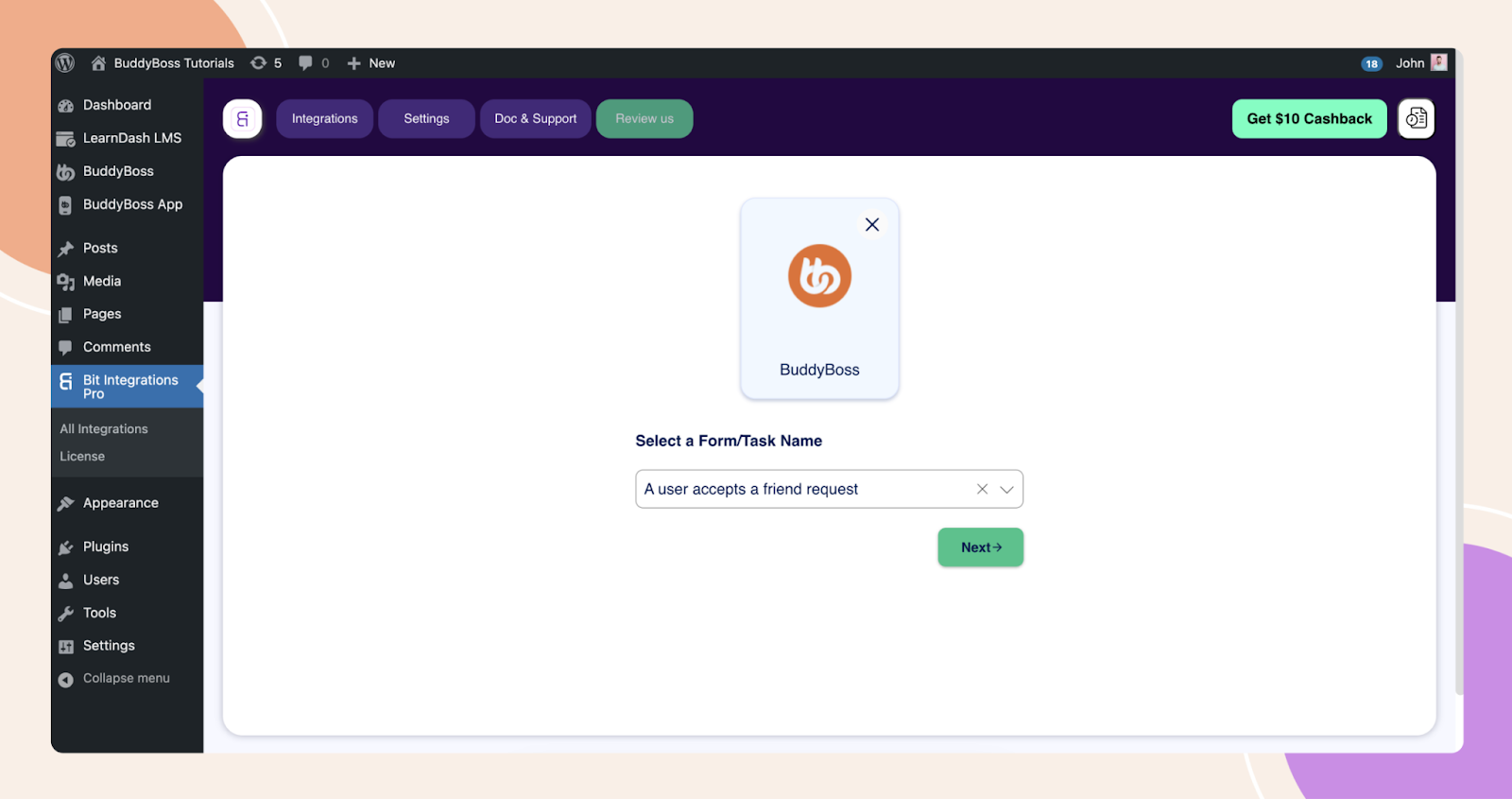This screenshot has width=1512, height=799.
Task: Open the changelog document icon button
Action: (x=1416, y=118)
